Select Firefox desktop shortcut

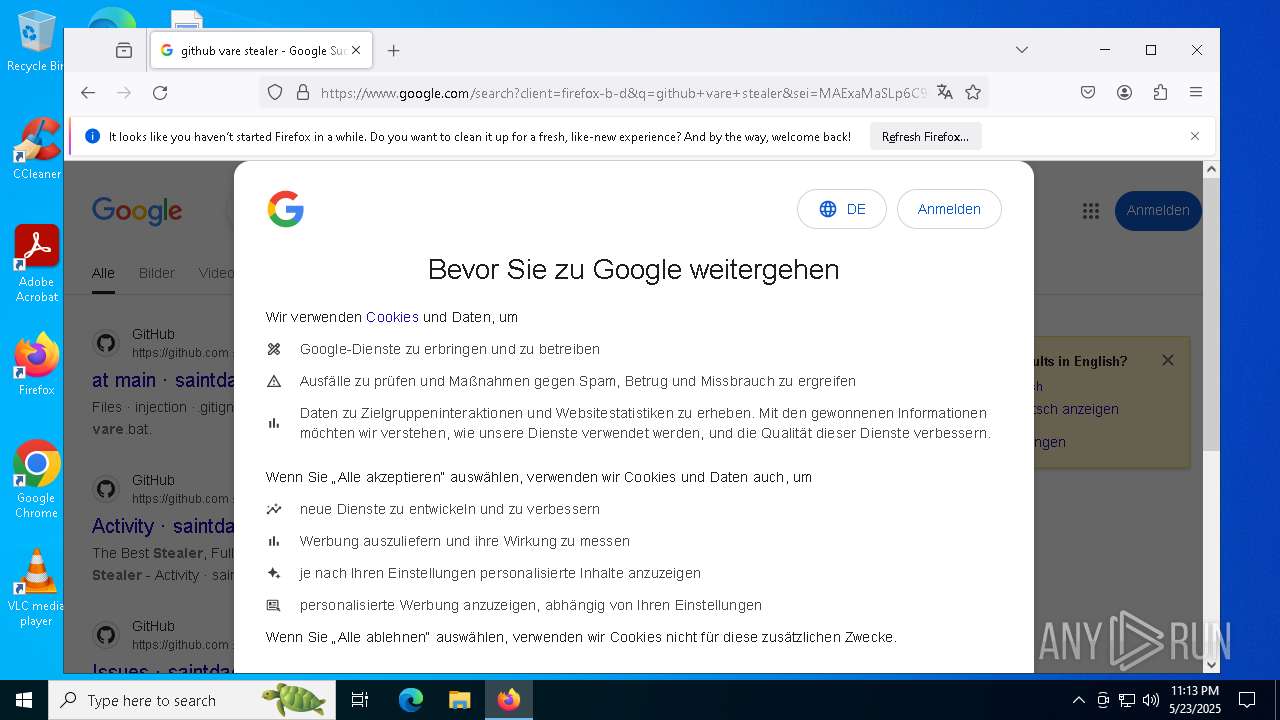coord(36,364)
